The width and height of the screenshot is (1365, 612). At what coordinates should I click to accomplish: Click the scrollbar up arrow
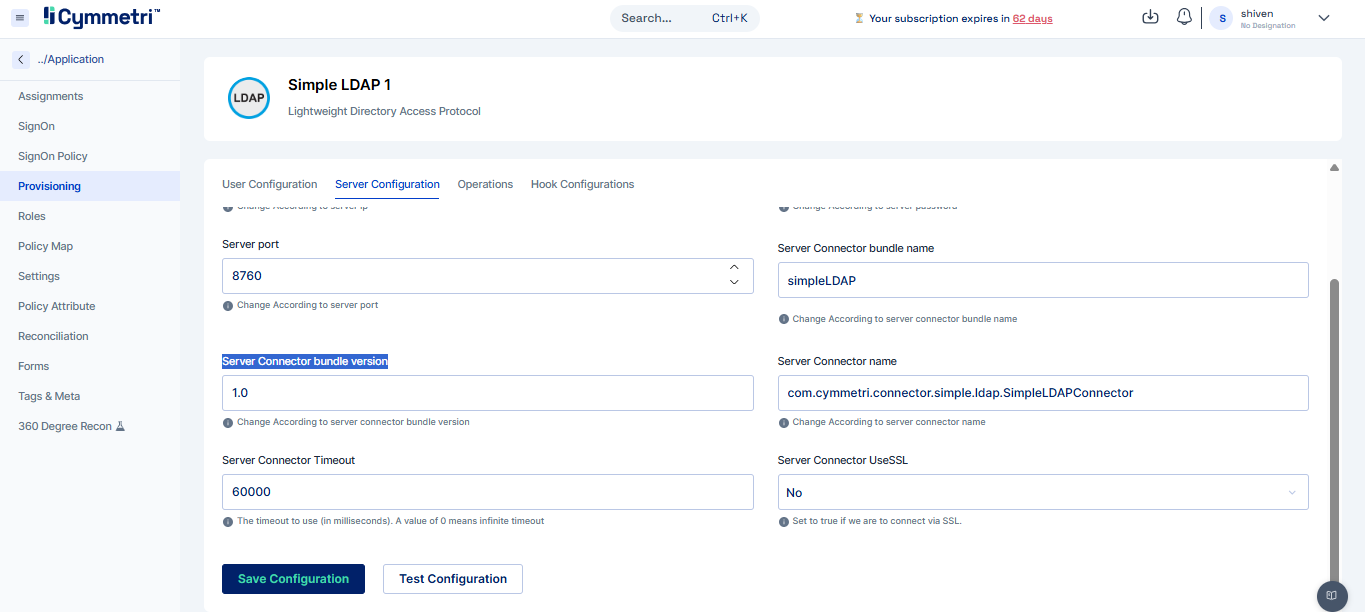(x=1334, y=168)
